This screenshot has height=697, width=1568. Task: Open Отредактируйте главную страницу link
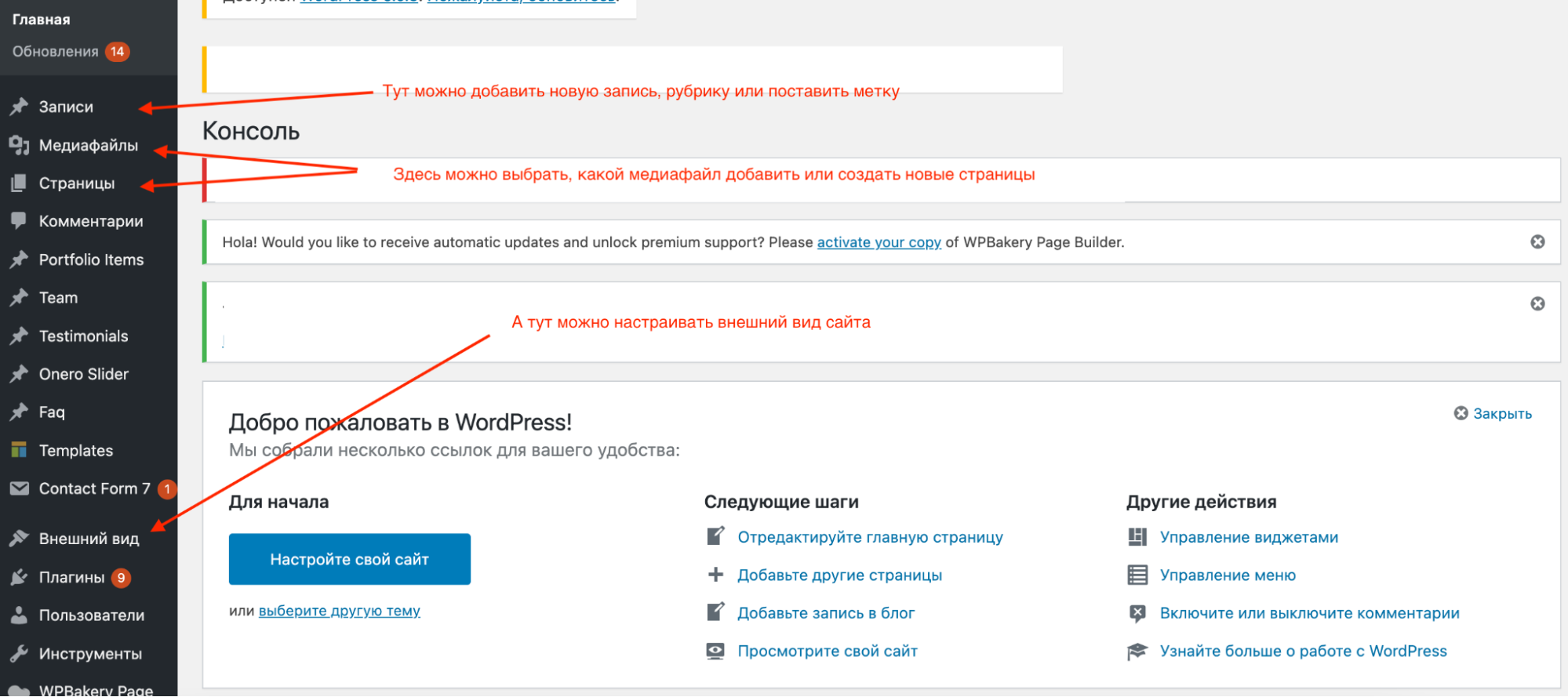coord(871,537)
